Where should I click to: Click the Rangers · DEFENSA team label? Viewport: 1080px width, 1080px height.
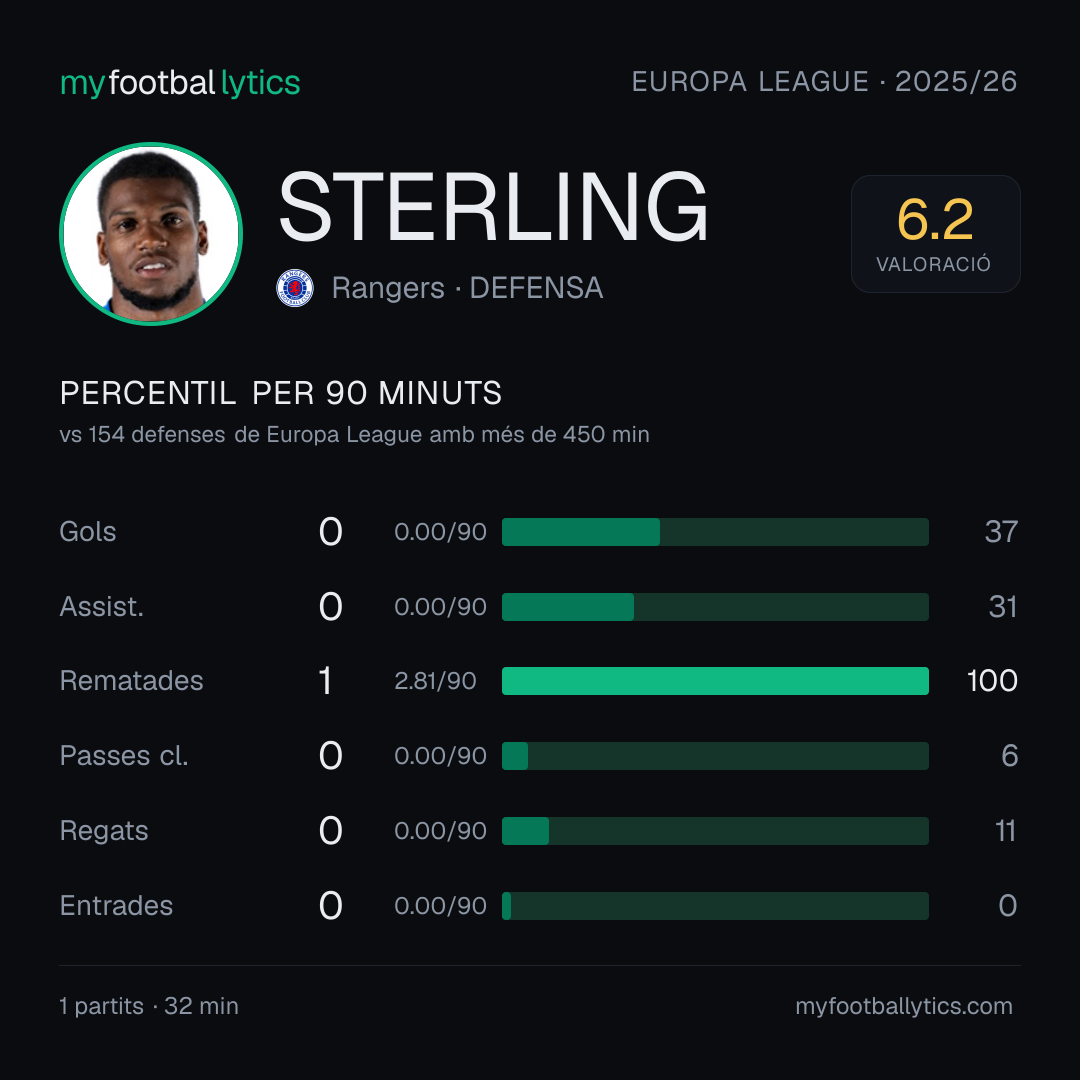click(x=467, y=288)
